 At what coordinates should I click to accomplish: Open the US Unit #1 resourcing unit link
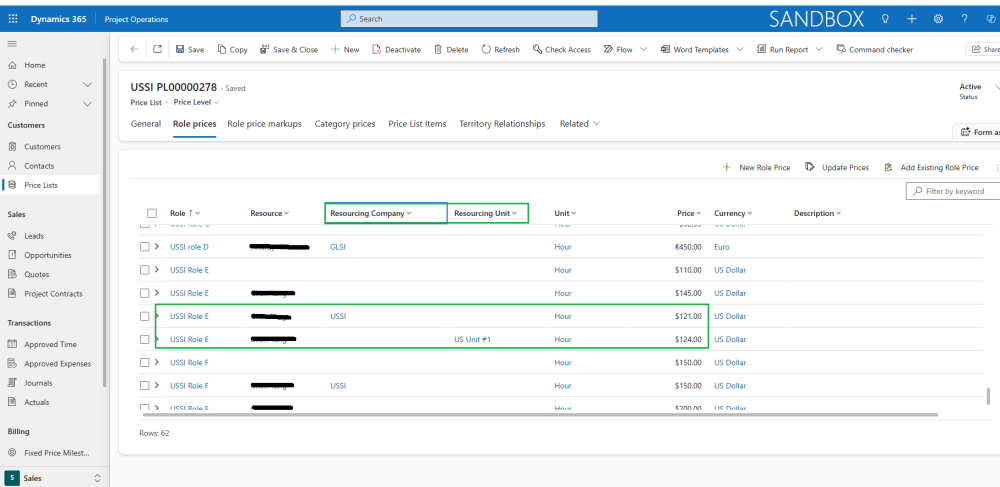point(472,340)
